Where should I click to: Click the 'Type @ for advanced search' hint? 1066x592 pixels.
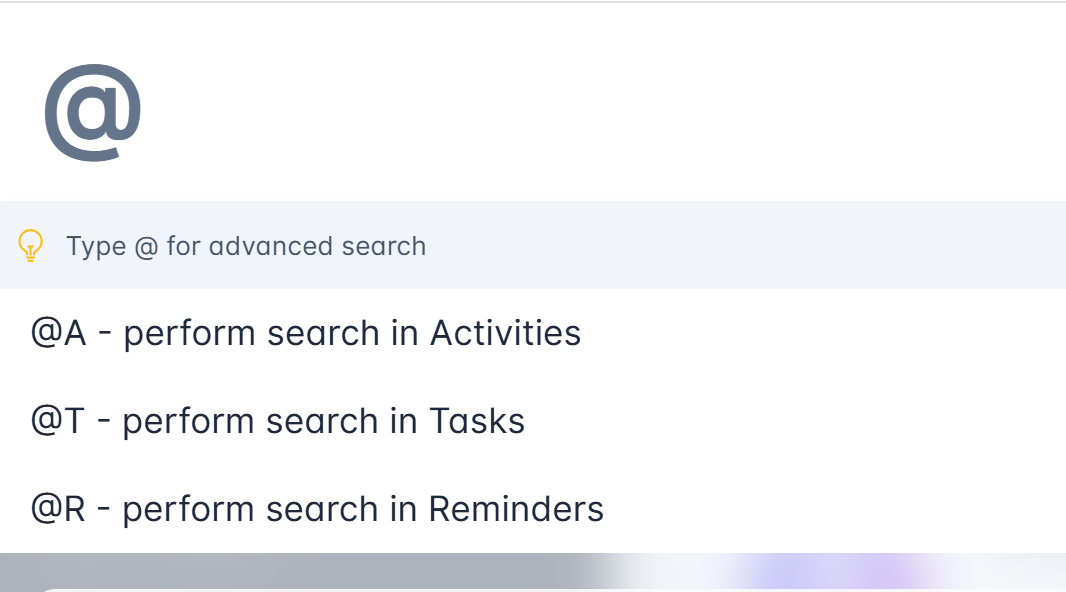click(x=246, y=246)
